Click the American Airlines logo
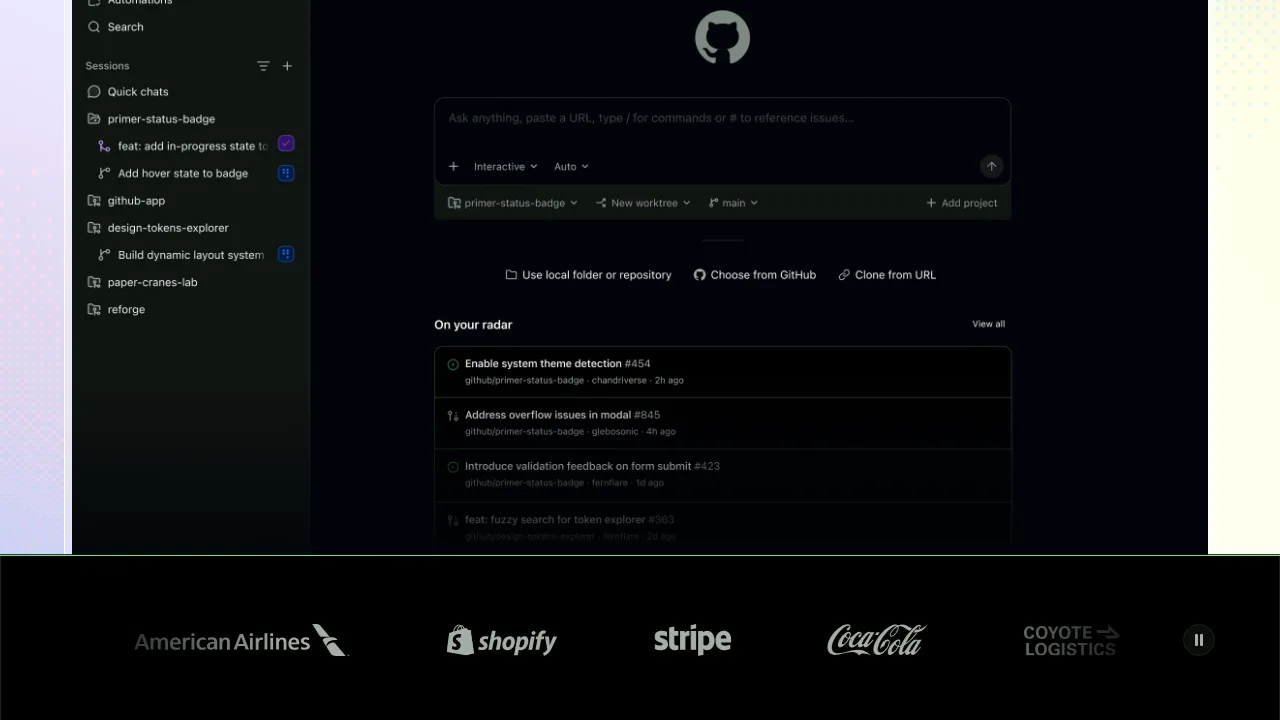 click(241, 640)
